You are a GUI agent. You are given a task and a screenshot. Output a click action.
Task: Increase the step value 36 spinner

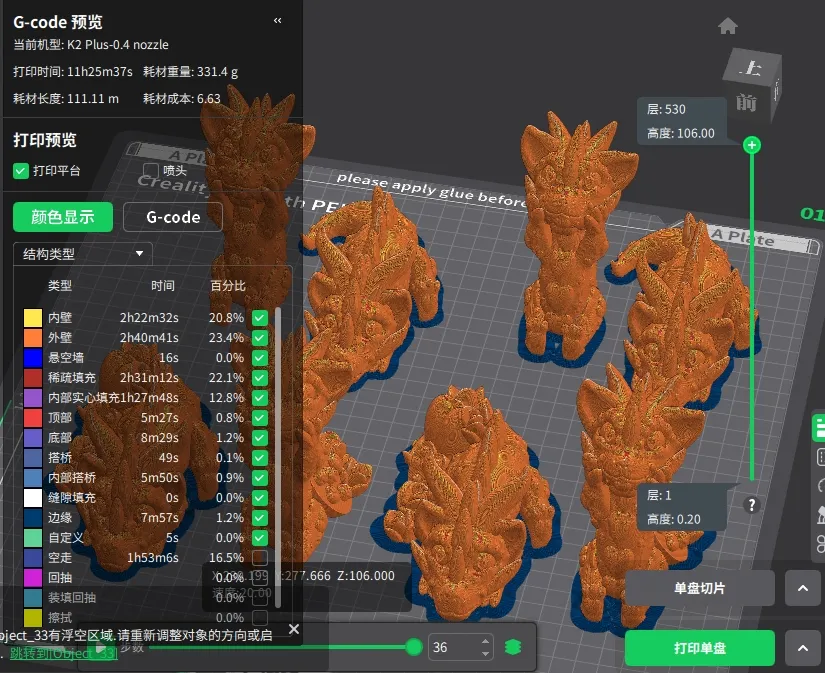[485, 641]
